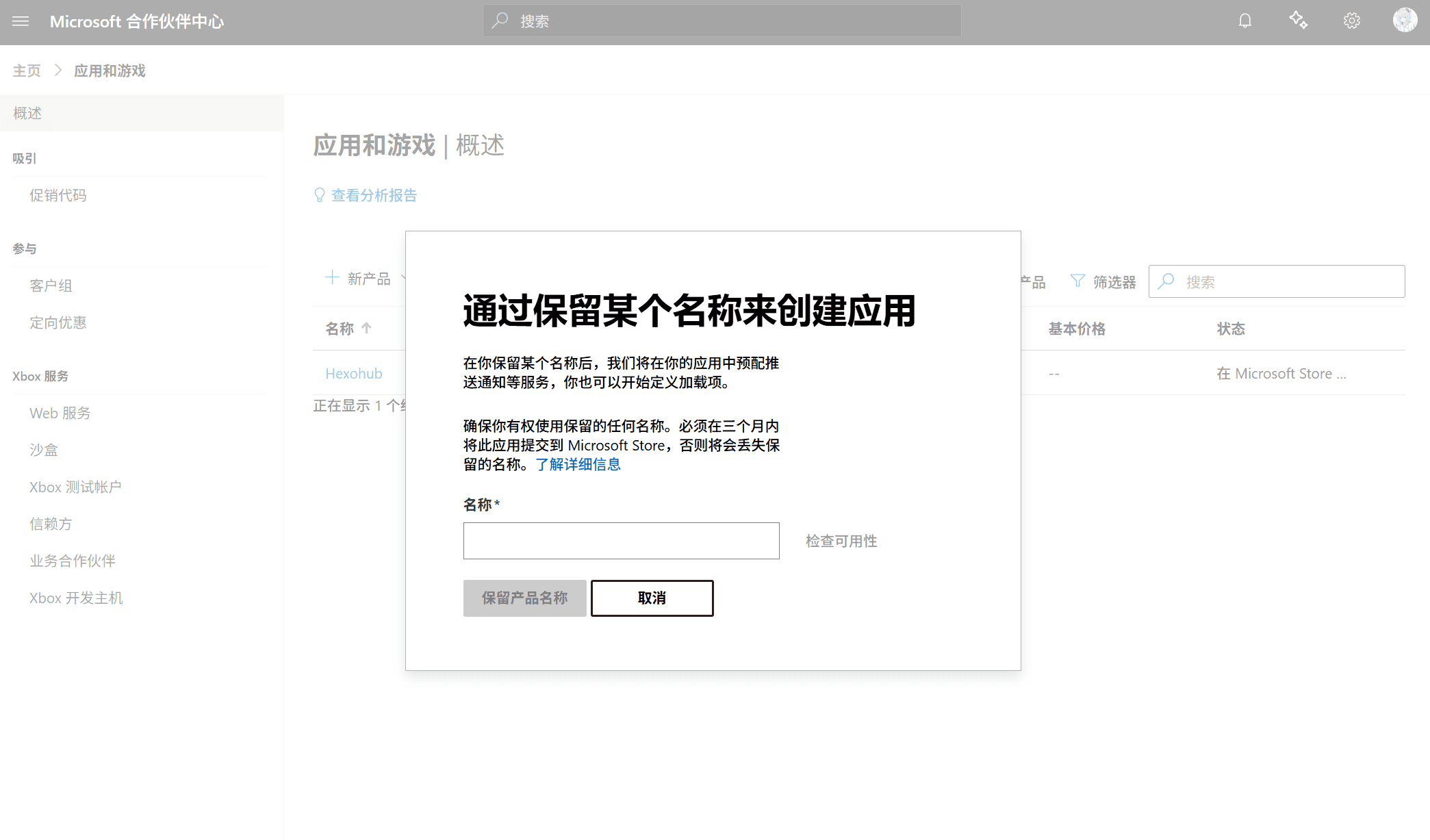Click the top global search box
The width and height of the screenshot is (1430, 840).
click(x=722, y=21)
